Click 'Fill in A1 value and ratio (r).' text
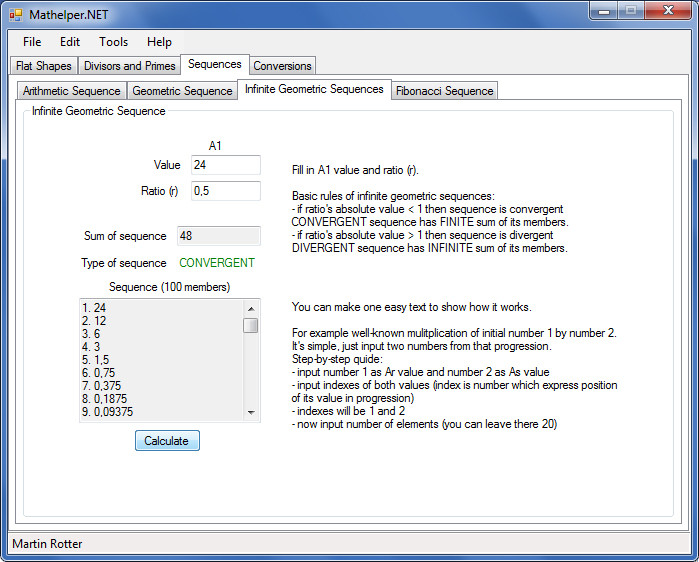The image size is (699, 562). [x=355, y=170]
